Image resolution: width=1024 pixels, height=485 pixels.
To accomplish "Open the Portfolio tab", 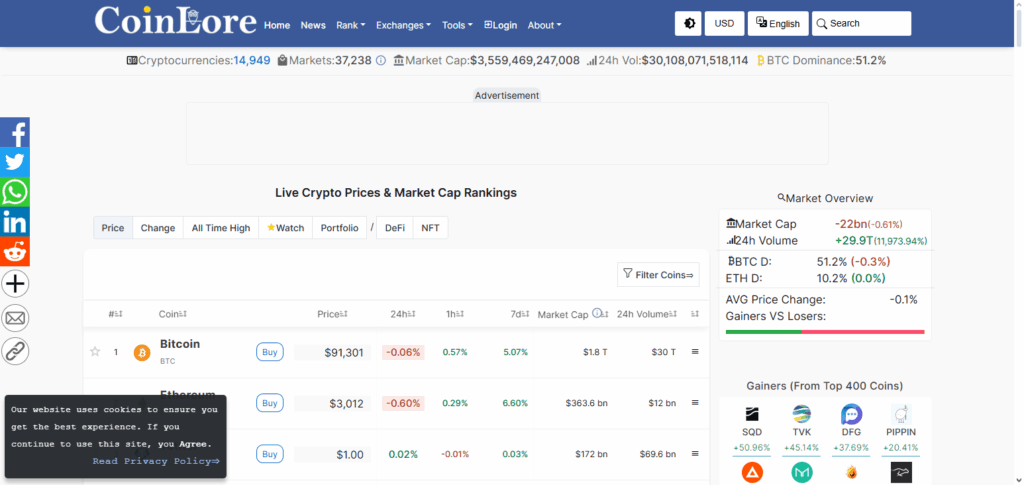I will point(340,228).
